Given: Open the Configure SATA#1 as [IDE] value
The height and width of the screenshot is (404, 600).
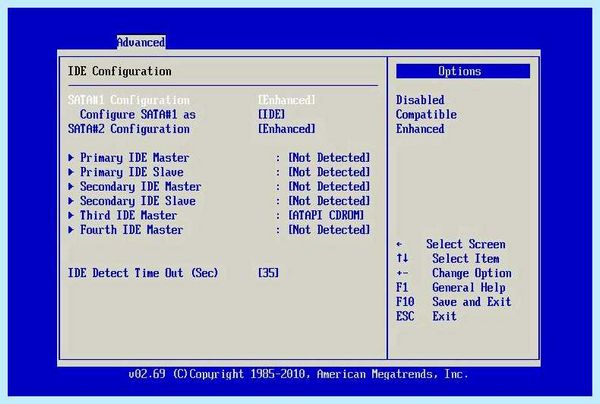Looking at the screenshot, I should coord(271,114).
